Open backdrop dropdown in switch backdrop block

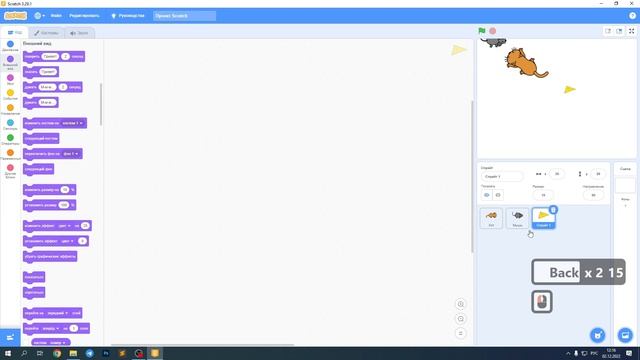70,154
